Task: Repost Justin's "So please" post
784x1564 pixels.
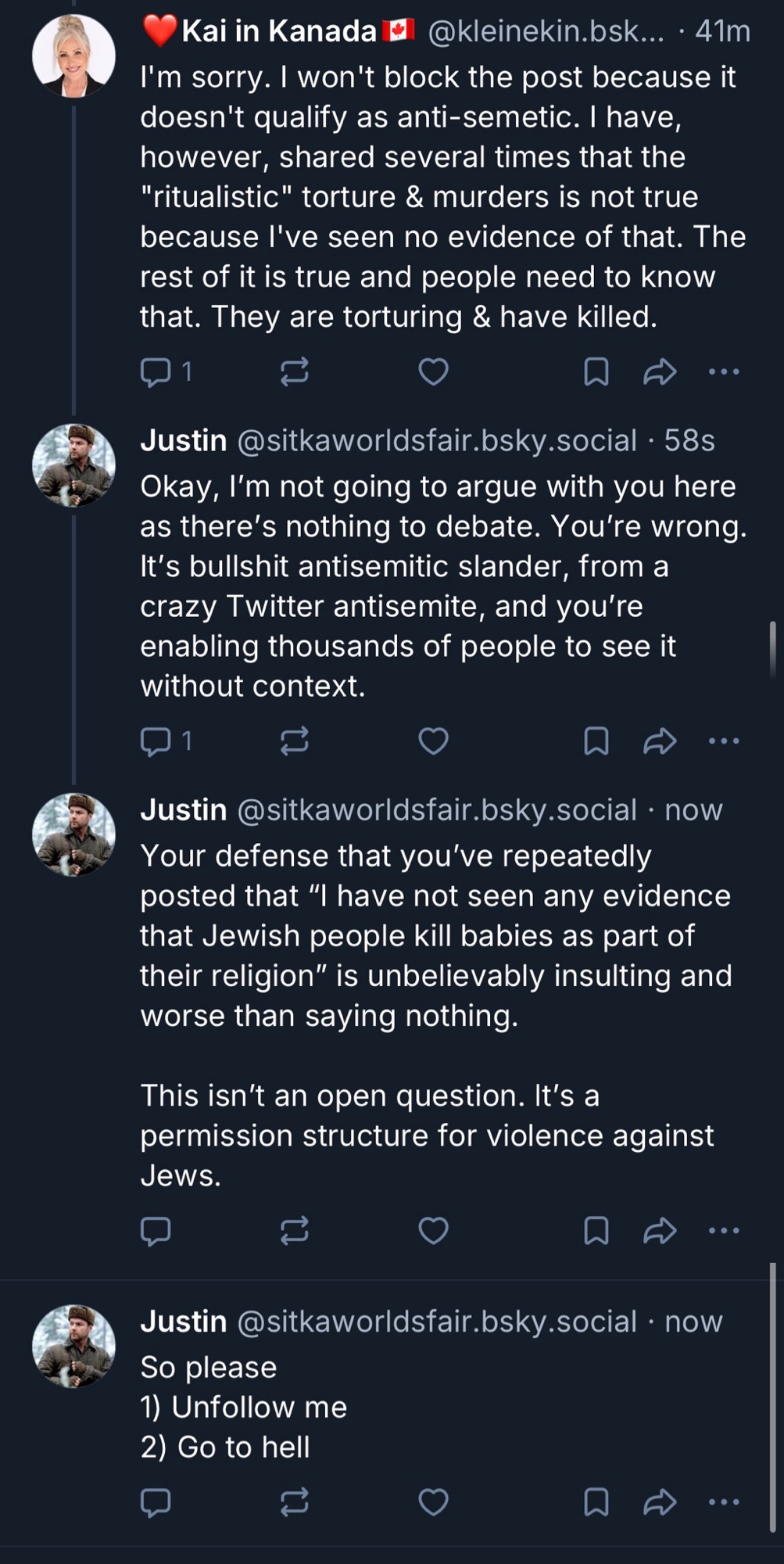Action: point(295,1502)
